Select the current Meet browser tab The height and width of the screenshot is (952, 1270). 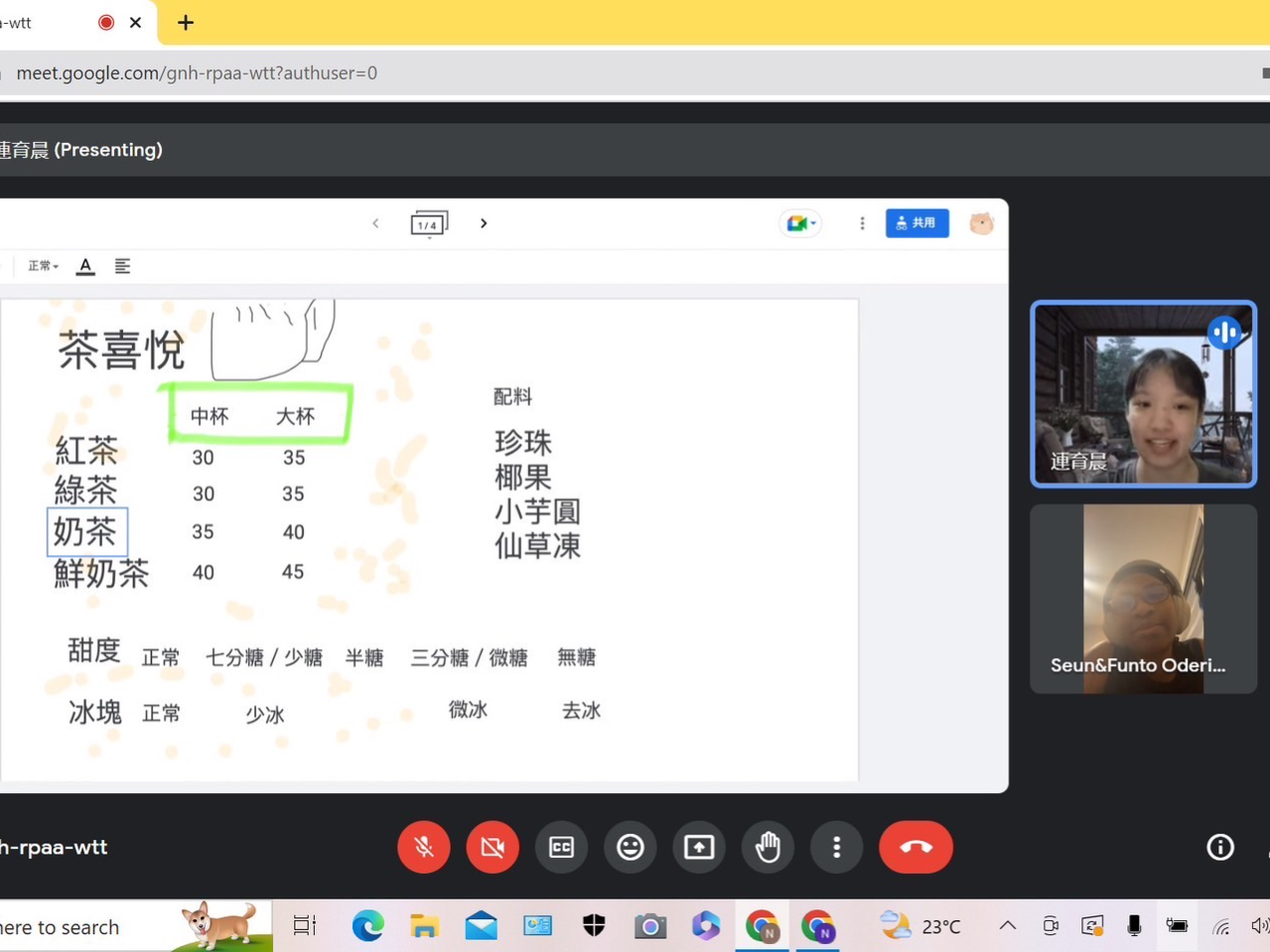(50, 23)
